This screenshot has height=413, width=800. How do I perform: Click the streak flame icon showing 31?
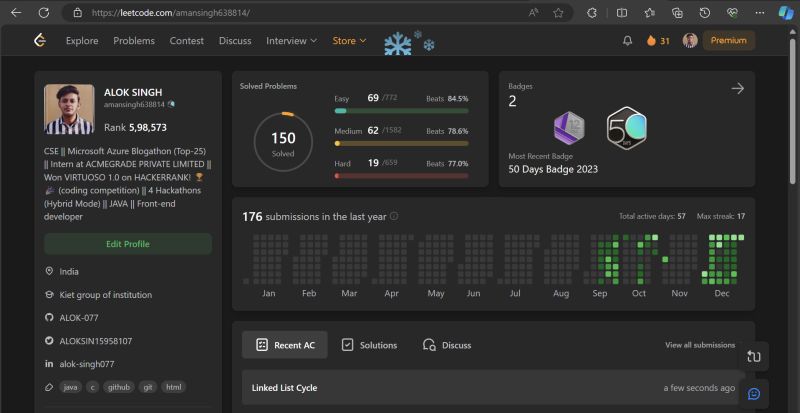651,41
